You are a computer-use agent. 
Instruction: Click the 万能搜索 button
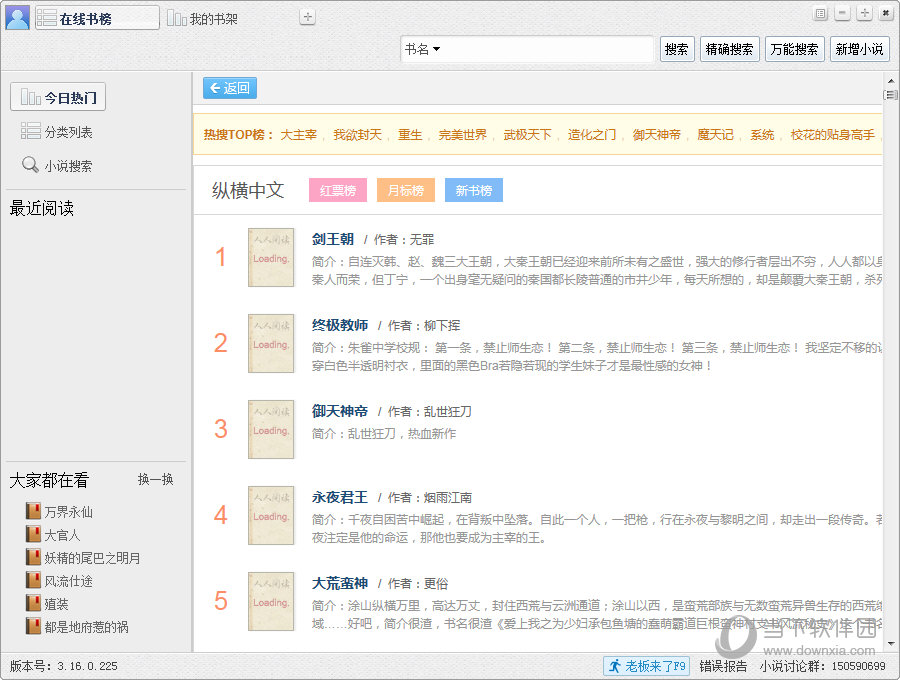click(794, 49)
